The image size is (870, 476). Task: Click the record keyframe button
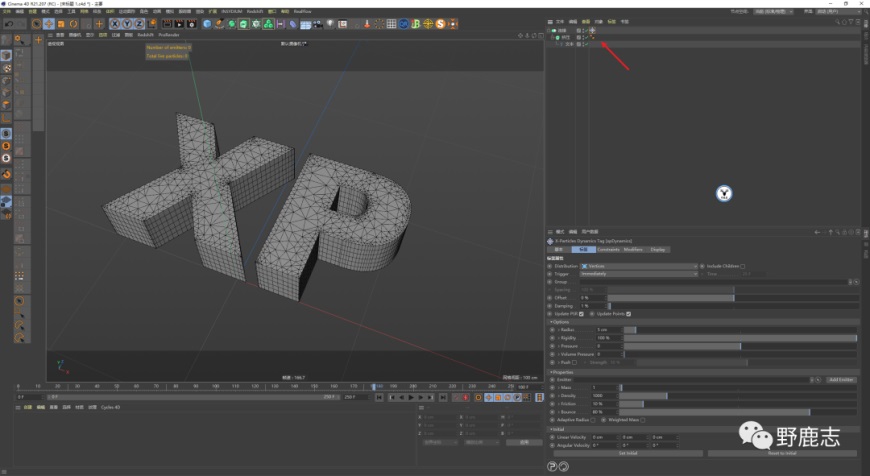pos(466,397)
